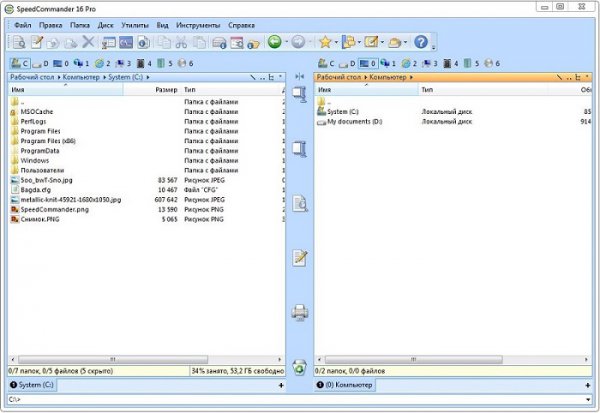Select drive button 3 in the right drive bar
The width and height of the screenshot is (600, 413).
(429, 63)
